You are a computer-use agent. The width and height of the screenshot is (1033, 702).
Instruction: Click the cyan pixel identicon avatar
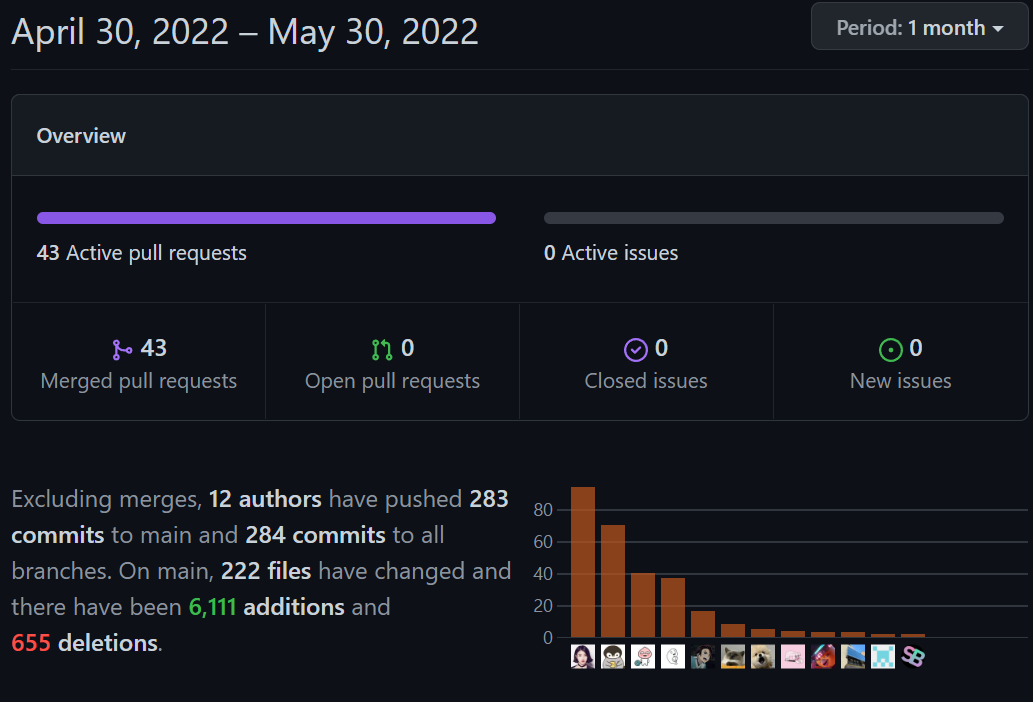point(883,657)
